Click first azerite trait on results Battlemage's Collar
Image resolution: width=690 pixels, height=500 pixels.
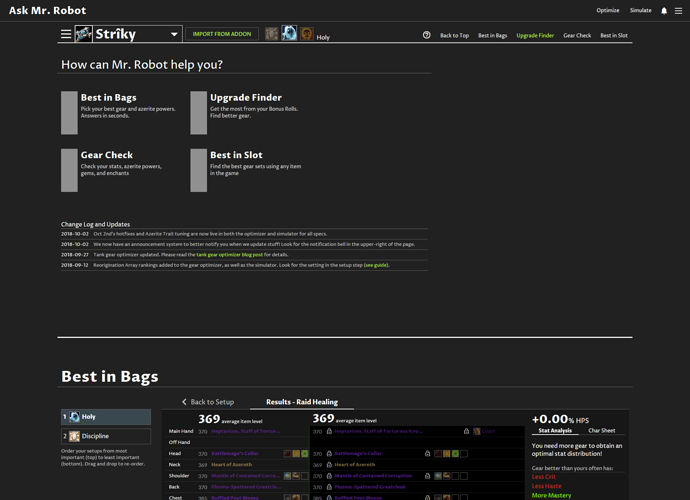coord(438,454)
